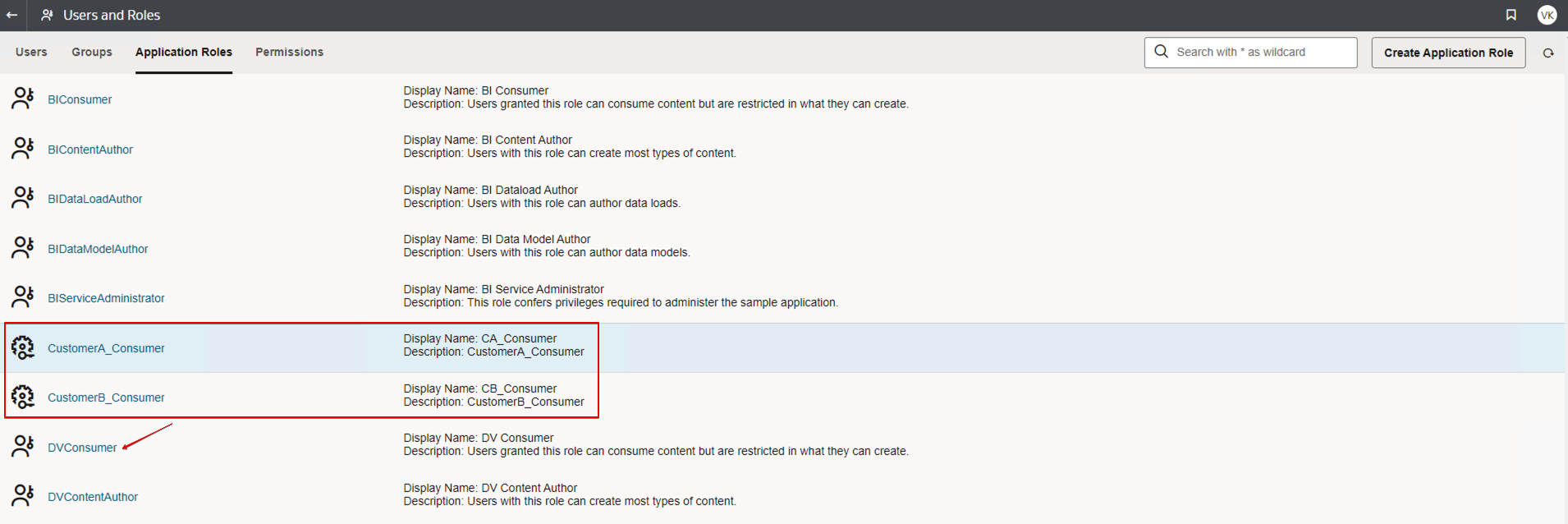Click the BIConsumer role icon
Viewport: 1568px width, 524px height.
click(x=23, y=99)
